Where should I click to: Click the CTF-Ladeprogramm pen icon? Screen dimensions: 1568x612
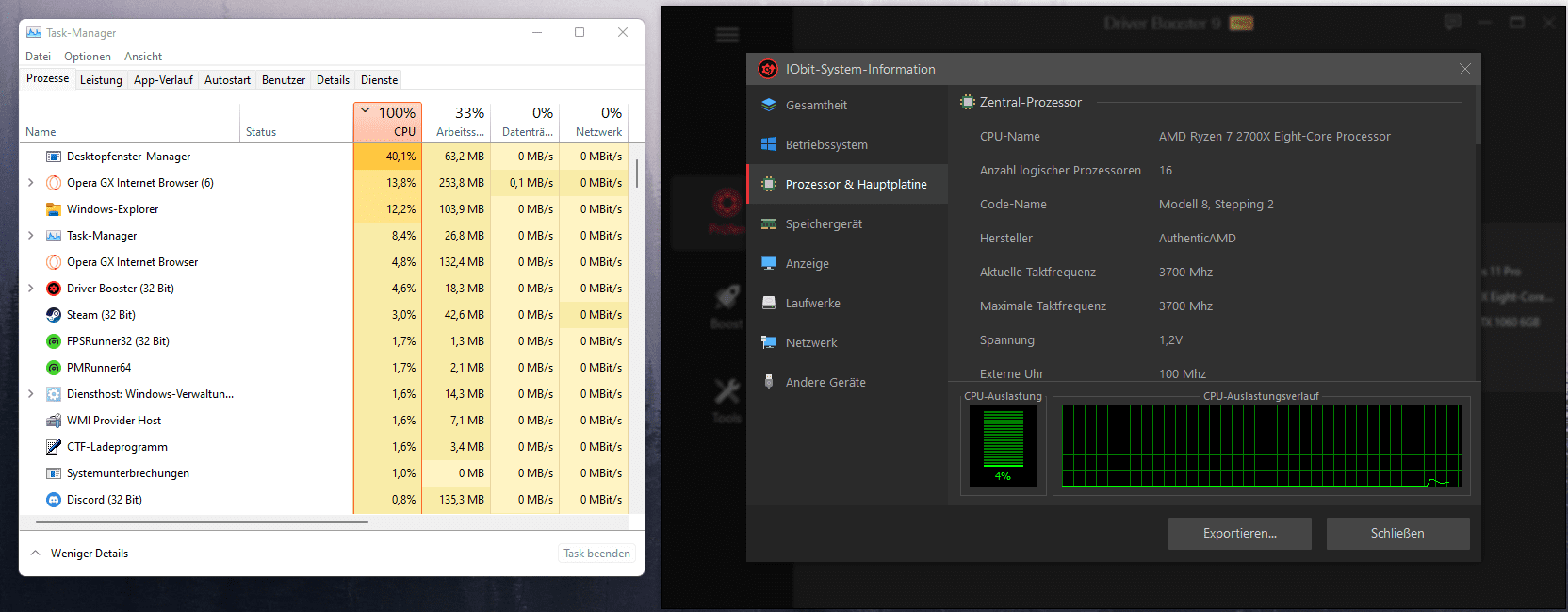pyautogui.click(x=54, y=447)
